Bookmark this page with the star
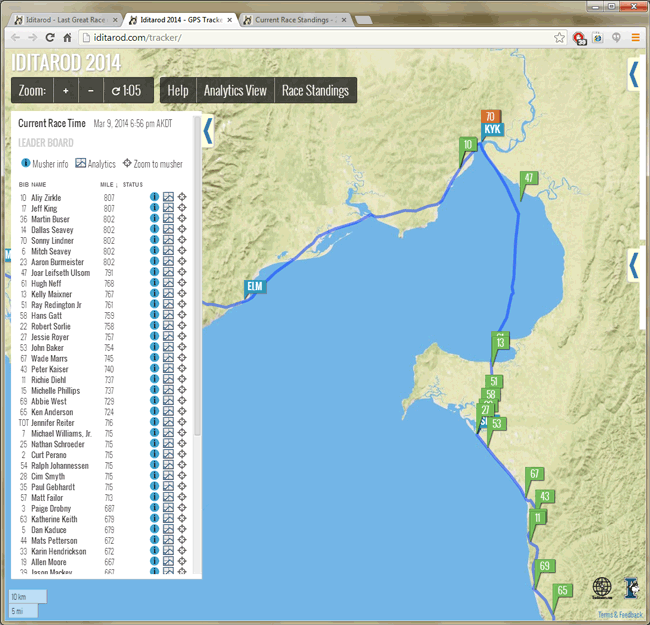 coord(559,38)
